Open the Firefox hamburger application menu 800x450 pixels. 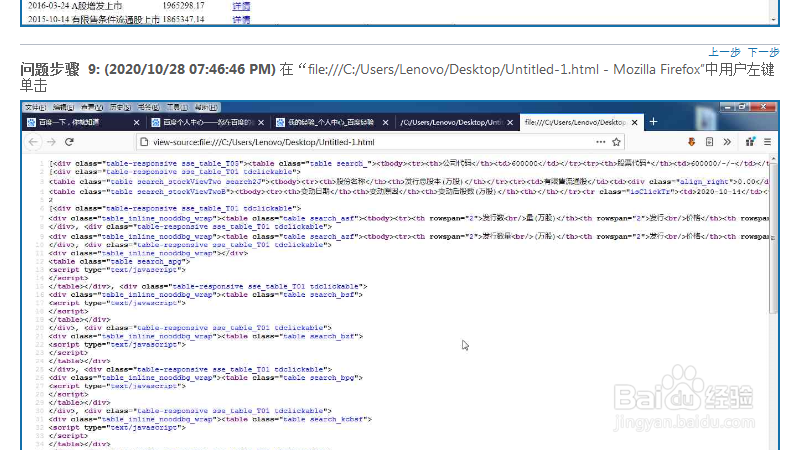[x=767, y=142]
